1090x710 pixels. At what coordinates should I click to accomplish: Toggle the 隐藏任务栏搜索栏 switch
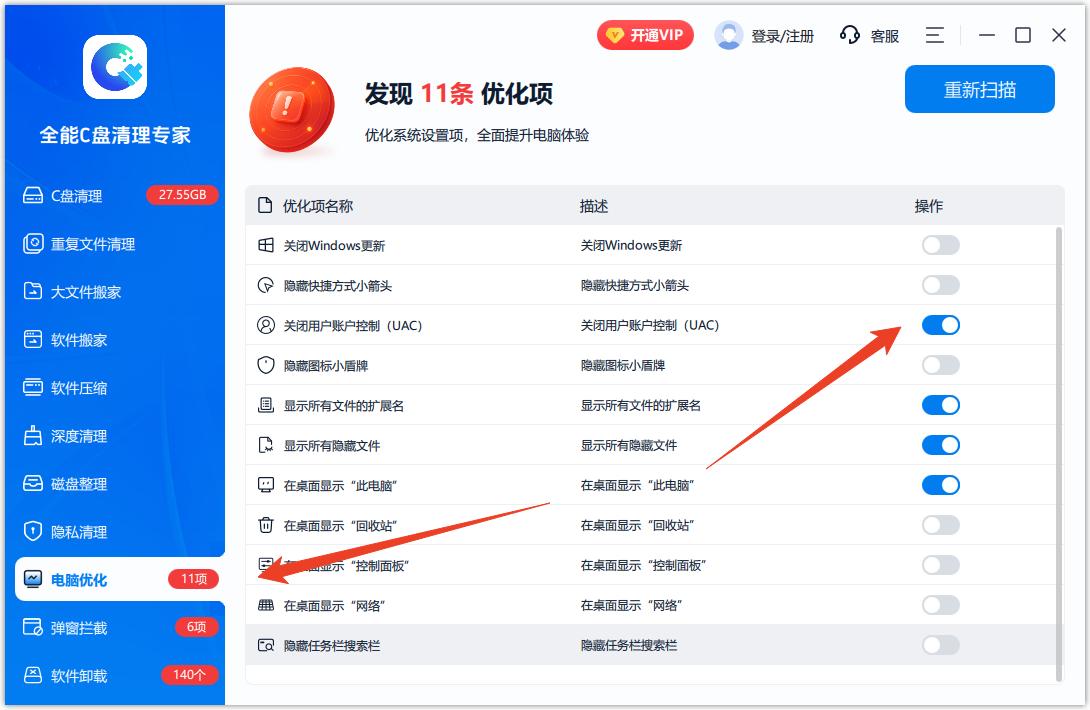point(940,644)
